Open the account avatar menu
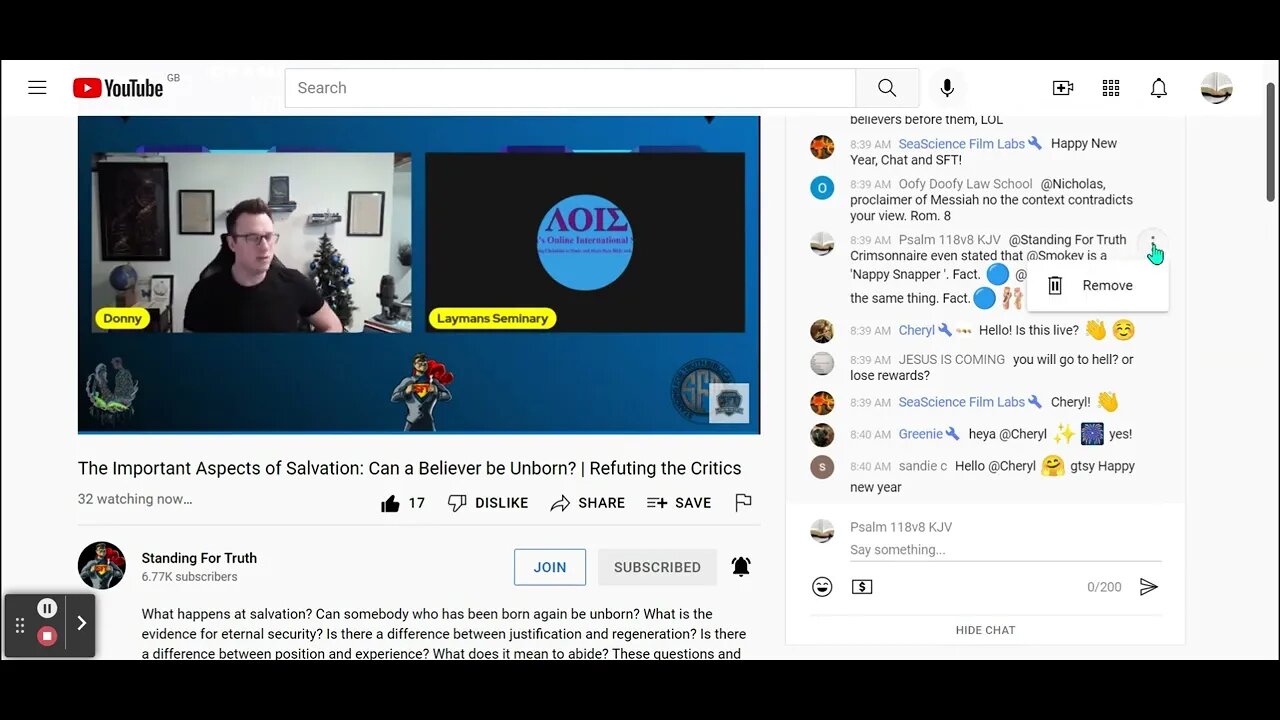 (x=1217, y=88)
